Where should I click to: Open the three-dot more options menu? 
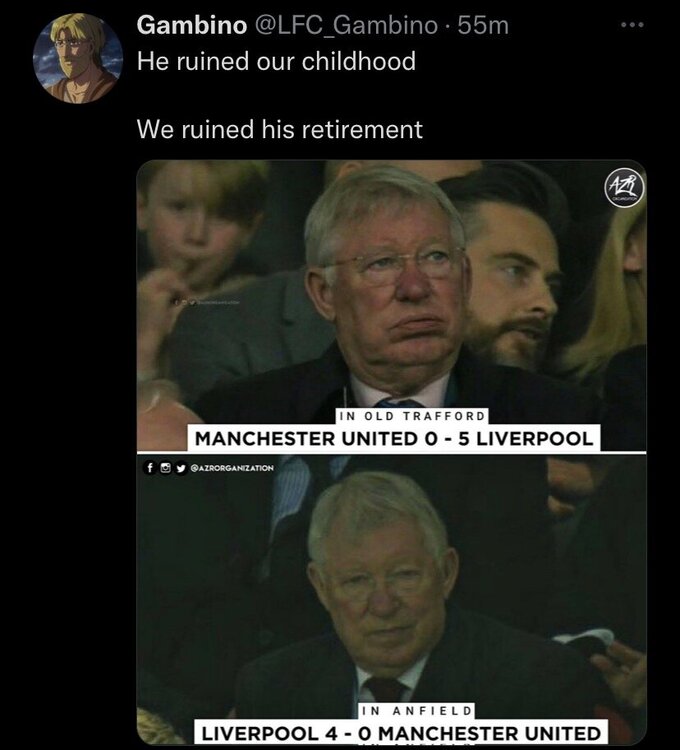point(632,24)
